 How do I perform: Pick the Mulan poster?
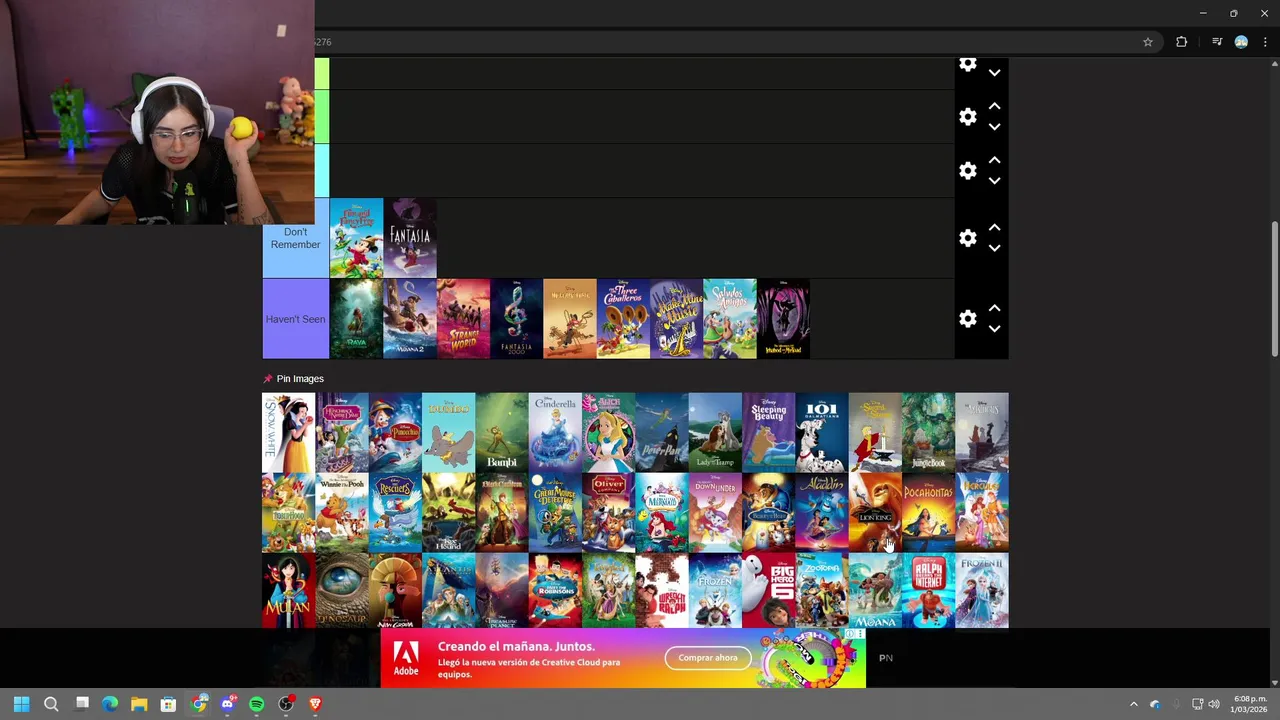coord(288,590)
